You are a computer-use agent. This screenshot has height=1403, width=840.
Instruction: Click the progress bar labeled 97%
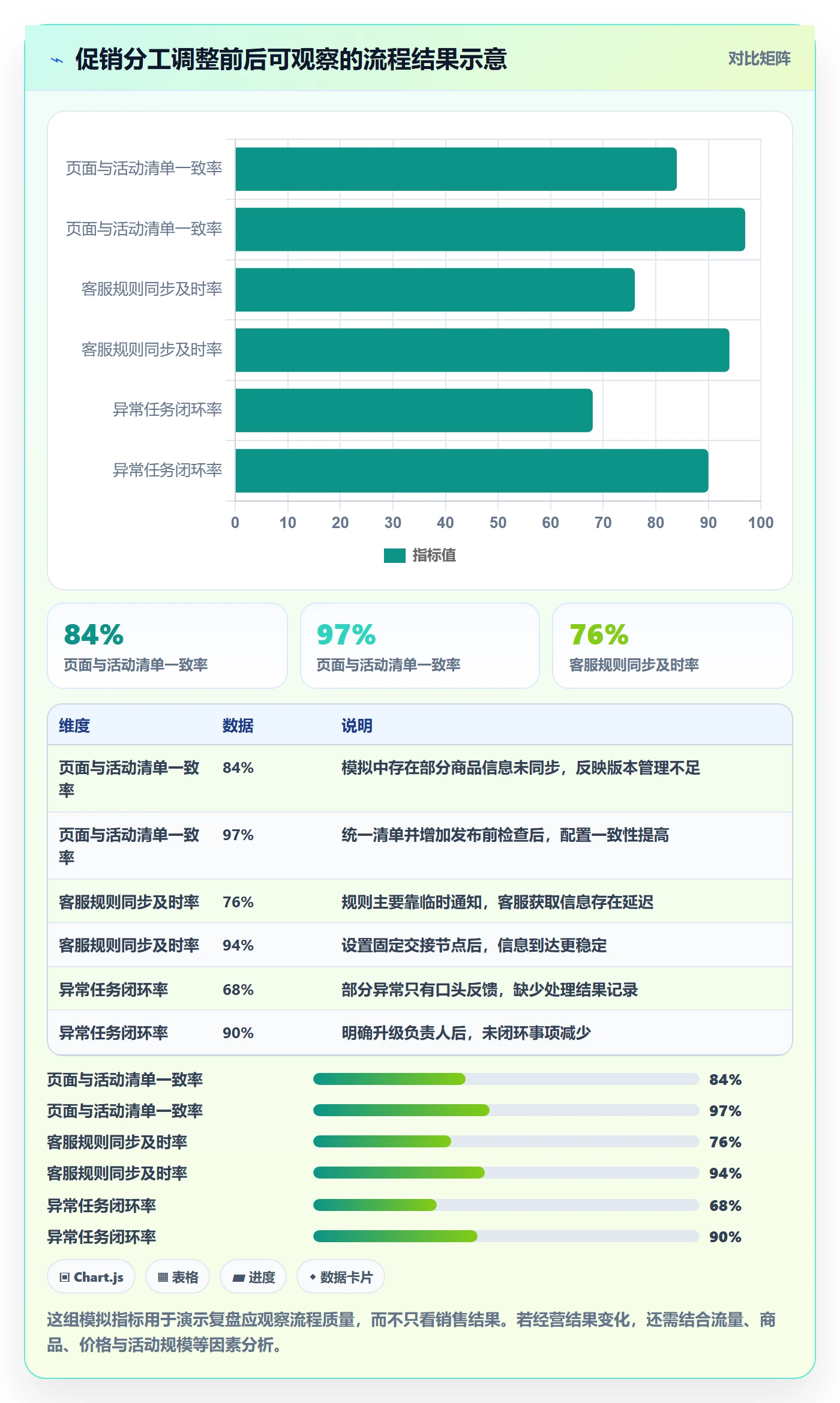click(506, 1110)
